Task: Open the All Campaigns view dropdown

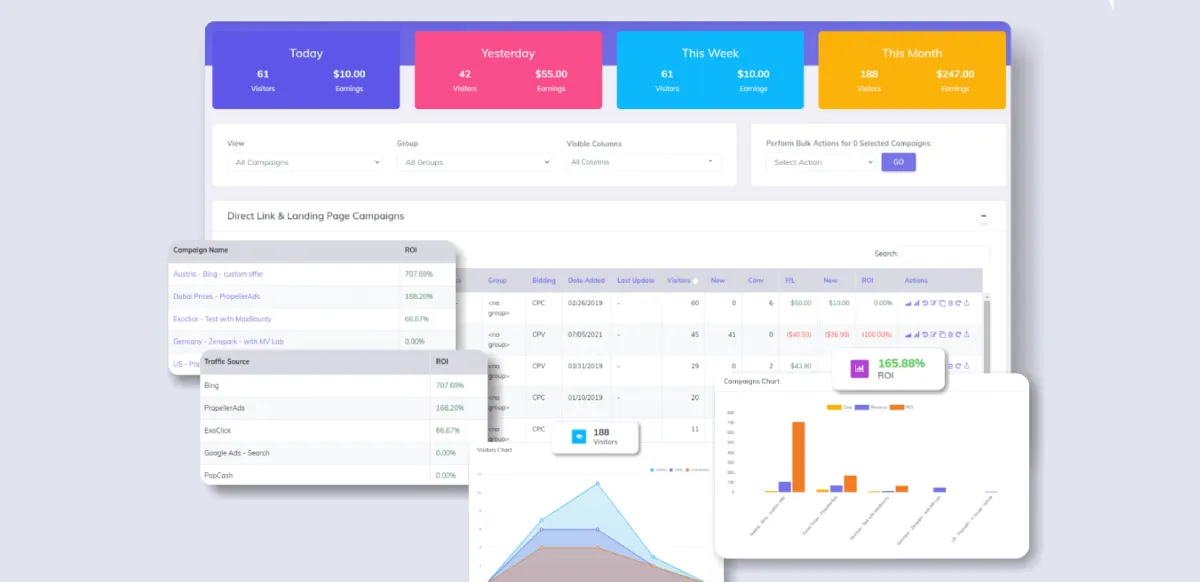Action: [303, 162]
